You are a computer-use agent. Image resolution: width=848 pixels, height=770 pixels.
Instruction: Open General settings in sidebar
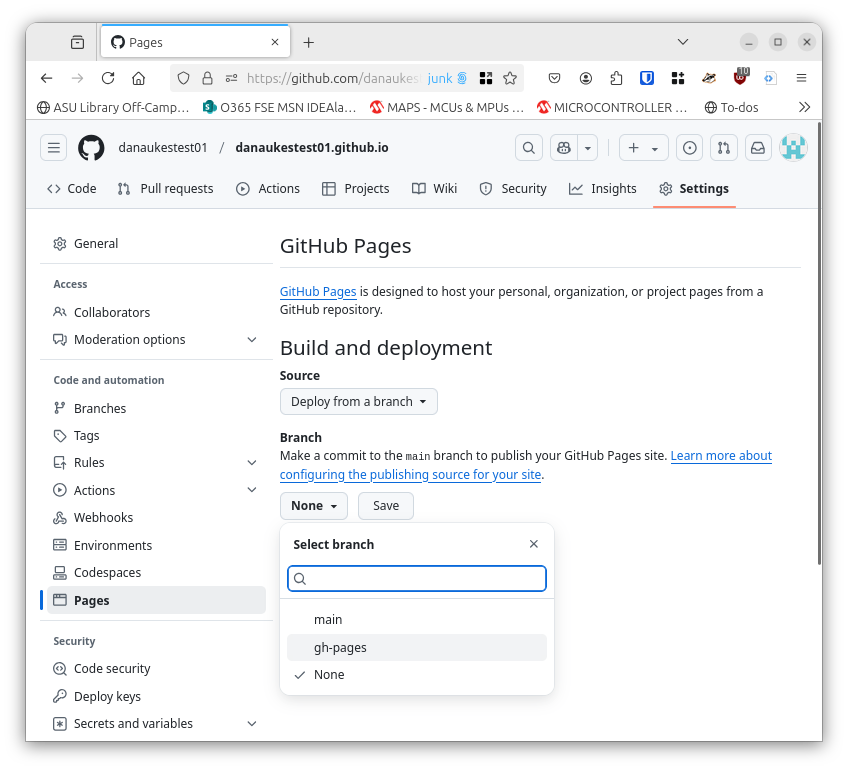[156, 244]
